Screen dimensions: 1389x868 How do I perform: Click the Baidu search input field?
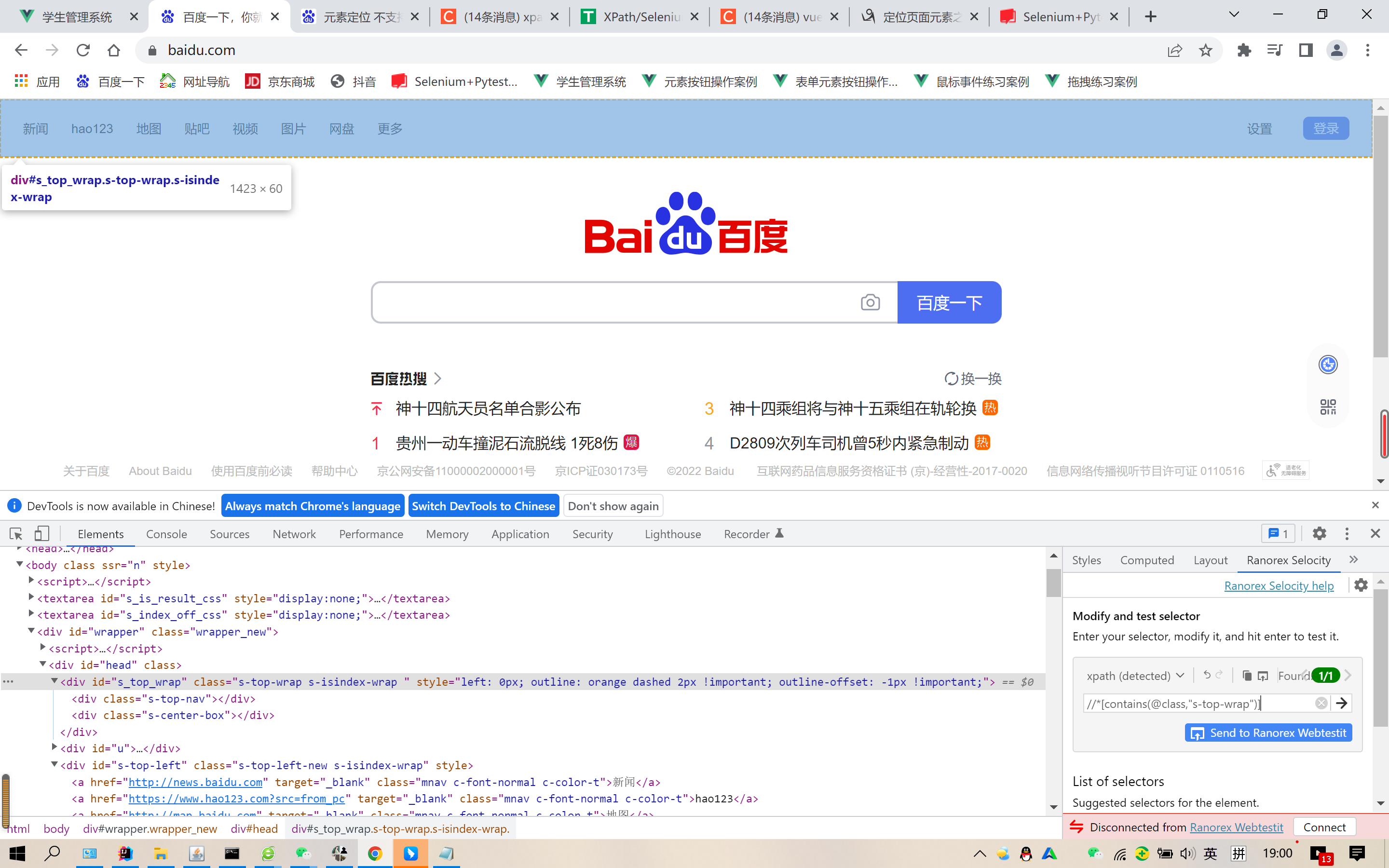[614, 302]
